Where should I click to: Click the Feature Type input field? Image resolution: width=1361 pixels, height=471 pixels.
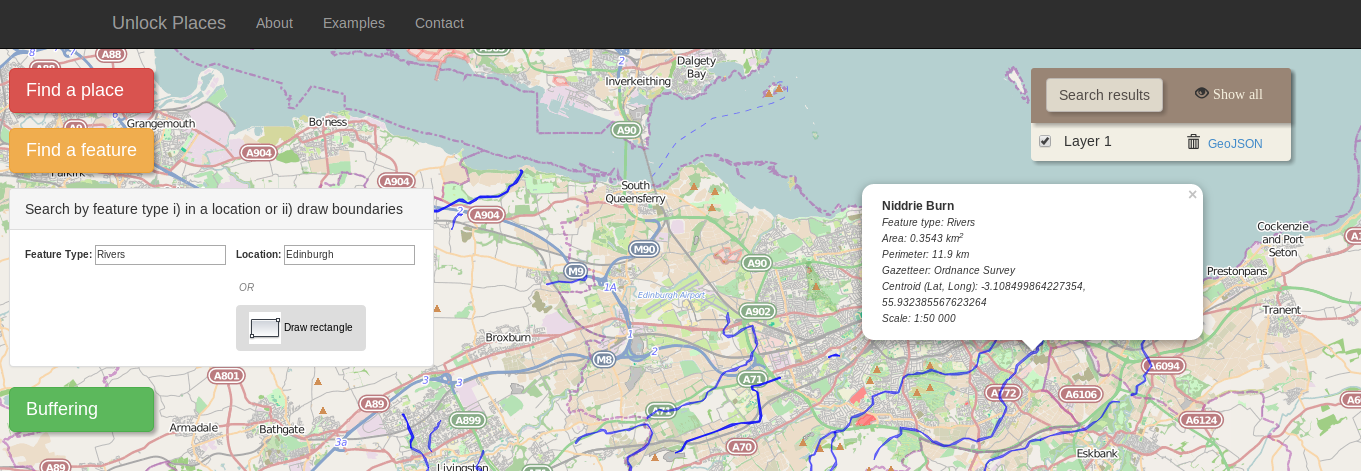tap(160, 255)
